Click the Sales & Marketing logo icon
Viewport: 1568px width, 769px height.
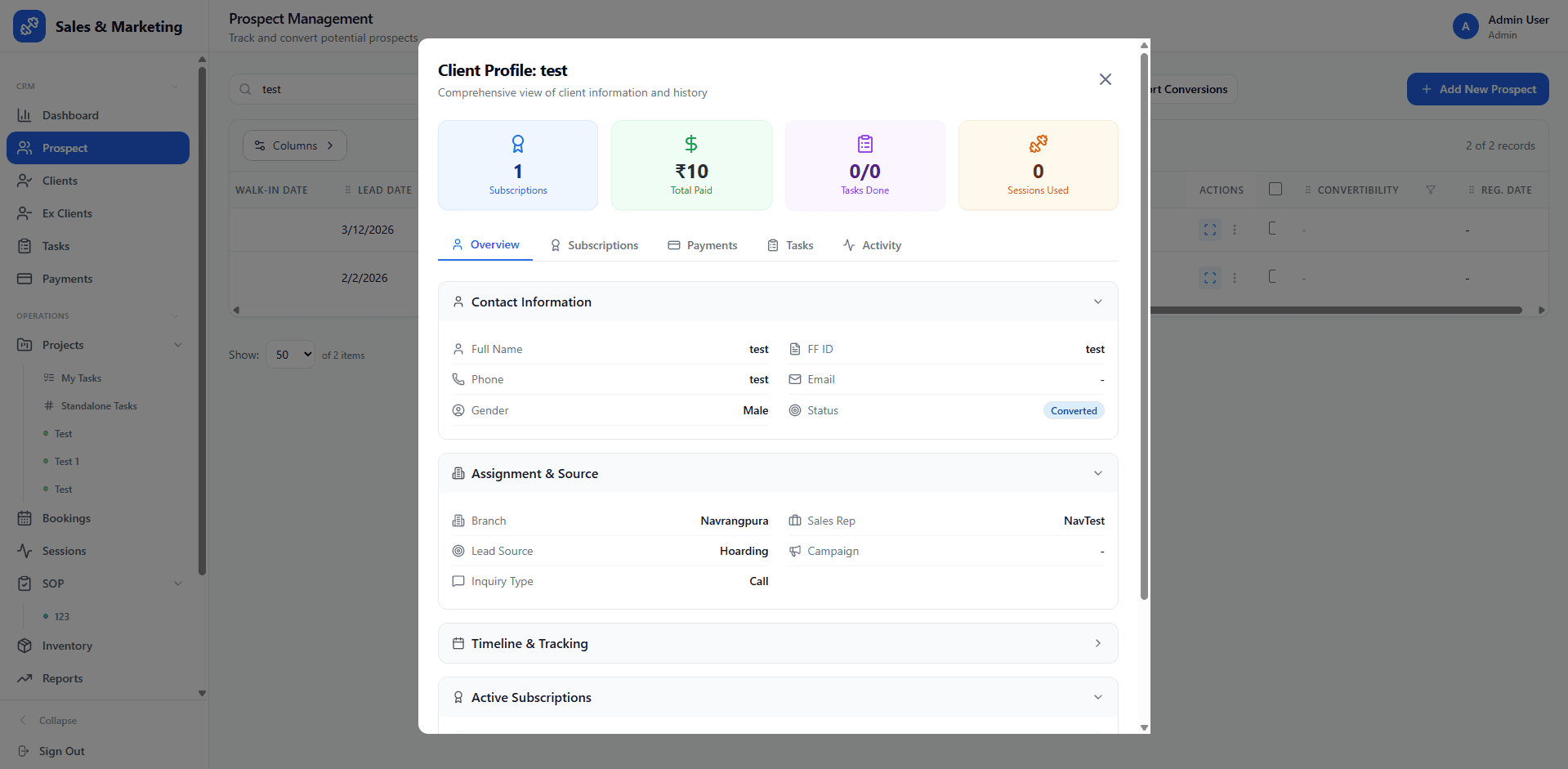pyautogui.click(x=29, y=26)
